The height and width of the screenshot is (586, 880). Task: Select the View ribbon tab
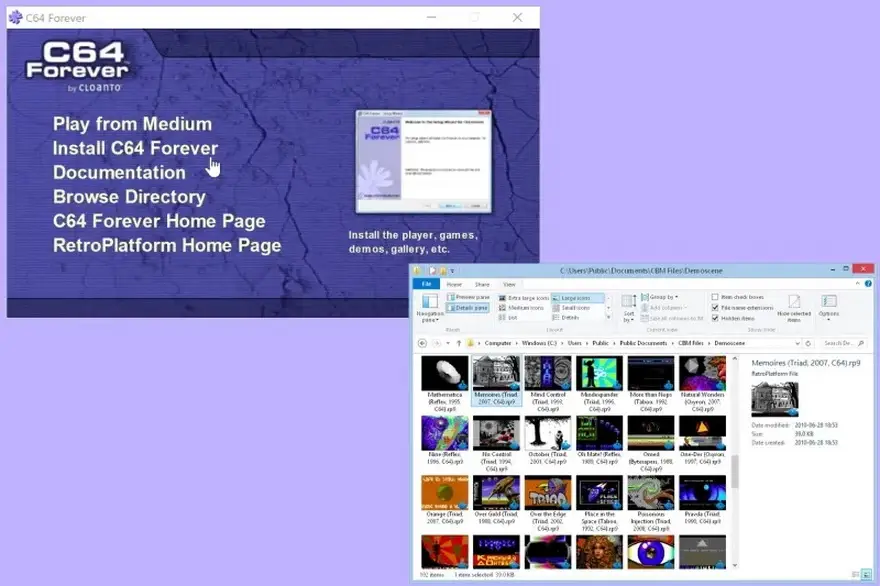coord(509,285)
